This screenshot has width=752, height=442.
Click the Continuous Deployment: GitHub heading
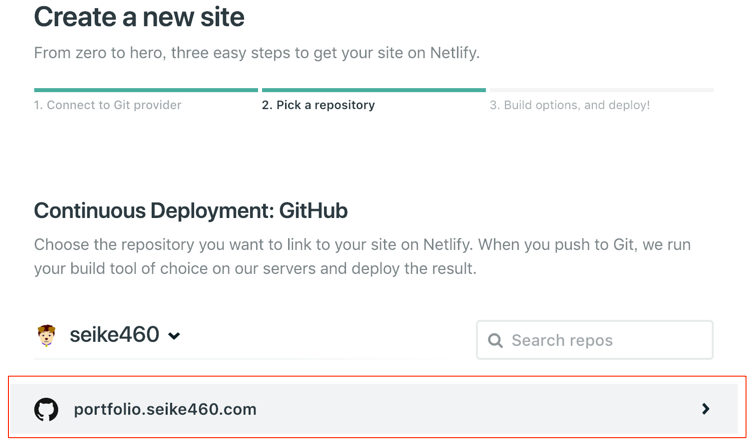click(x=191, y=211)
